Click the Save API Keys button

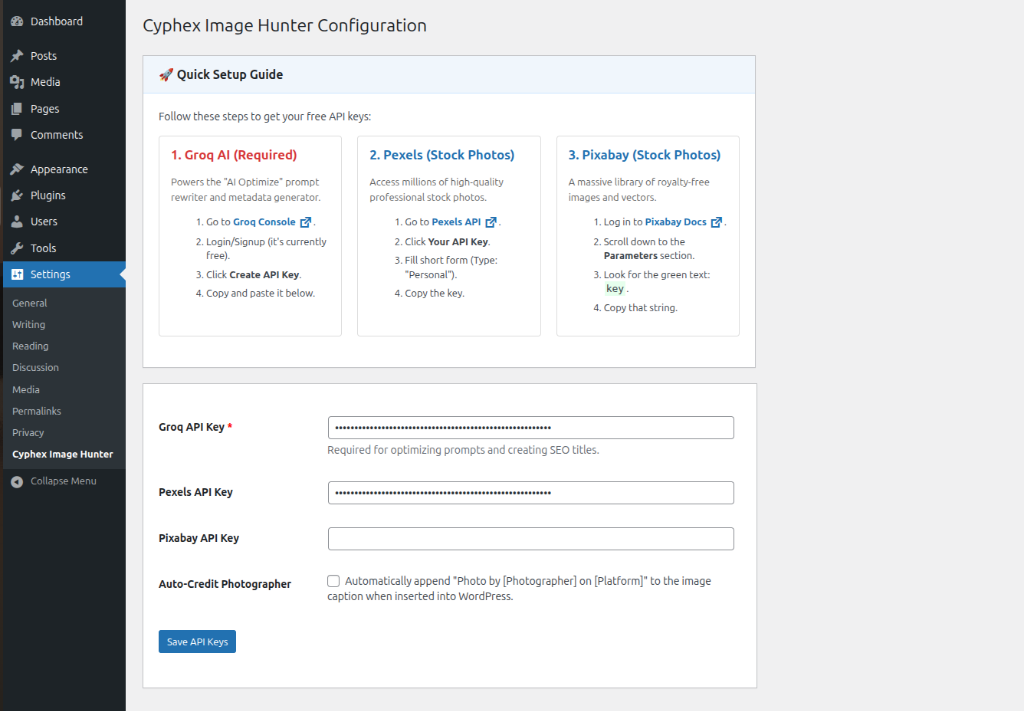coord(197,642)
